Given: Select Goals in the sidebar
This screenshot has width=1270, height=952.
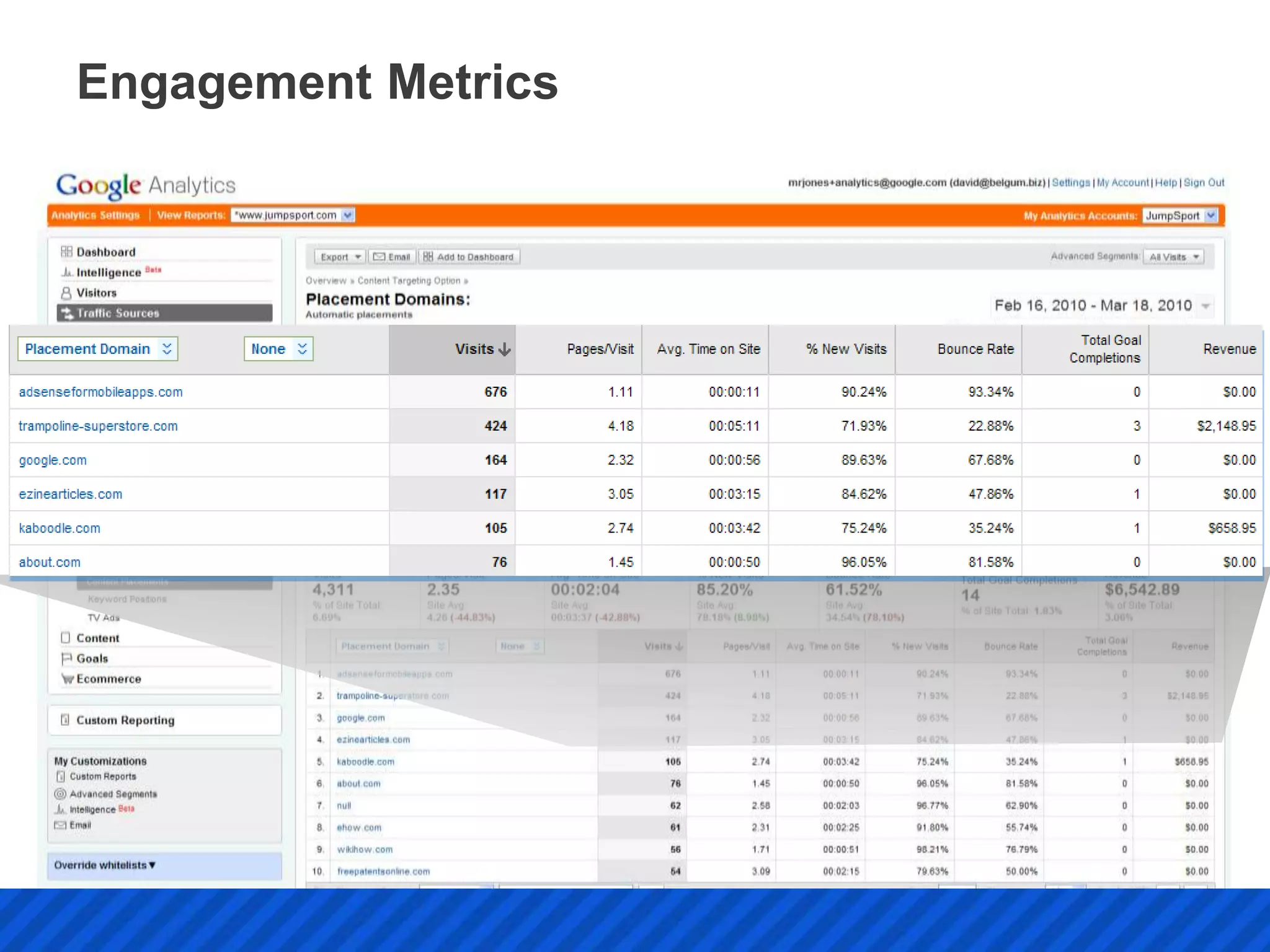Looking at the screenshot, I should click(x=92, y=658).
